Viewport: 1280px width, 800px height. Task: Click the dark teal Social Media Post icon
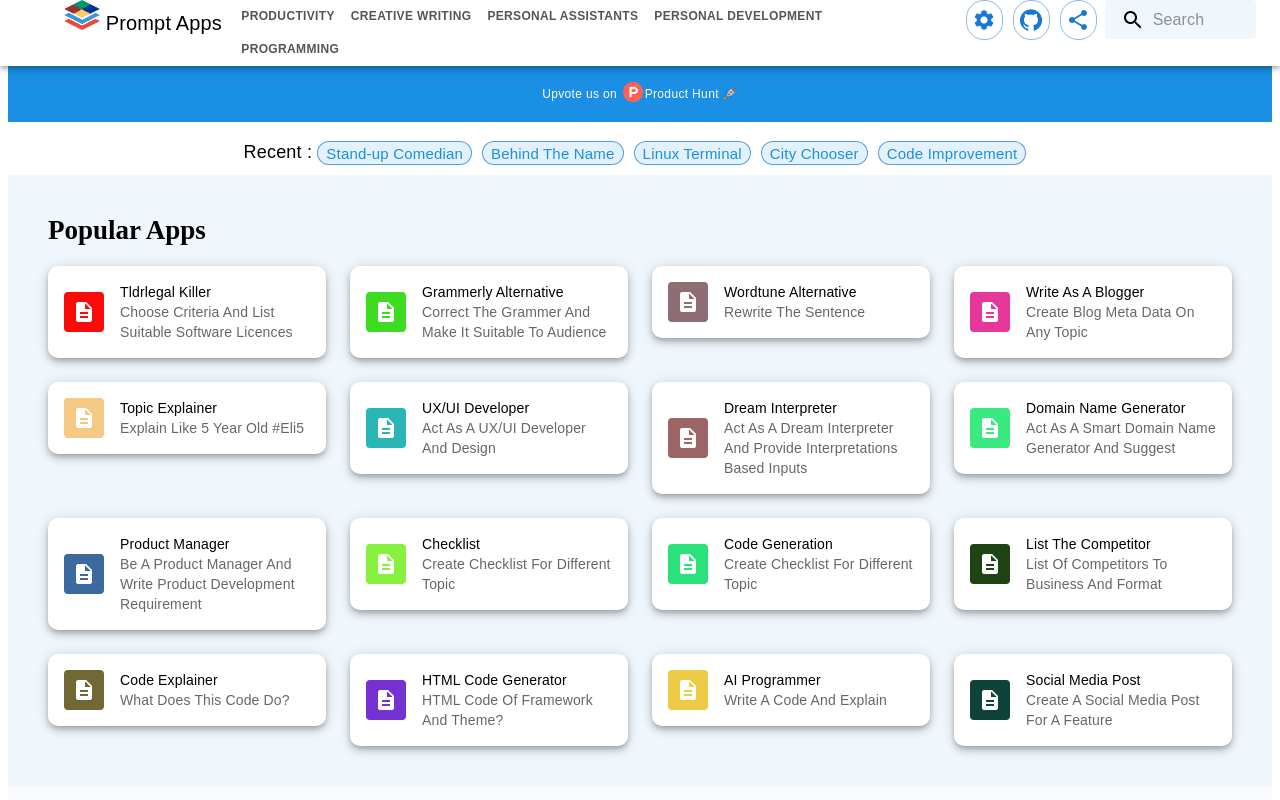990,700
